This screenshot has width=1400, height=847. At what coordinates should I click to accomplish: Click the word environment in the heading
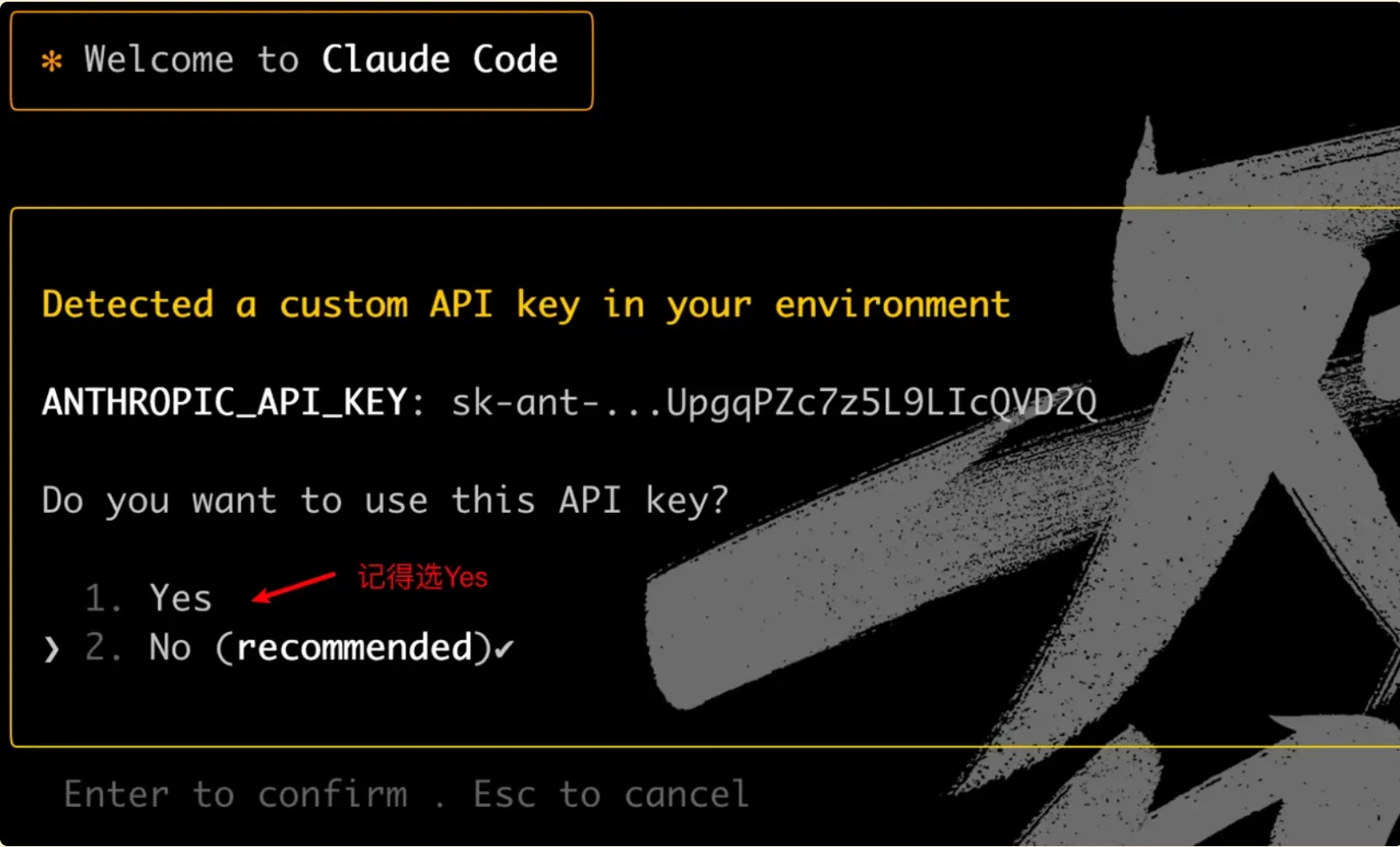tap(892, 305)
